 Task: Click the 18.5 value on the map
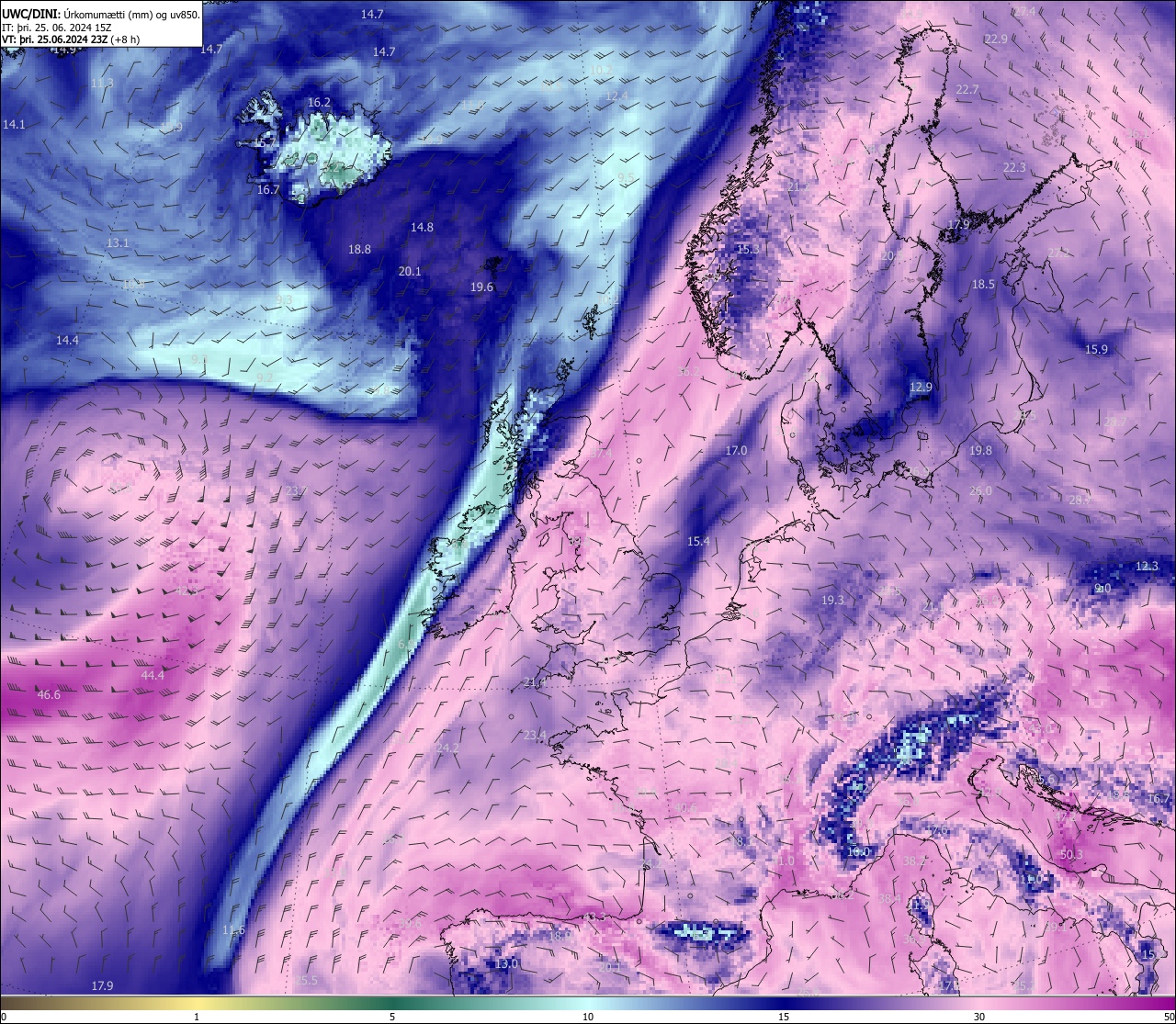983,284
